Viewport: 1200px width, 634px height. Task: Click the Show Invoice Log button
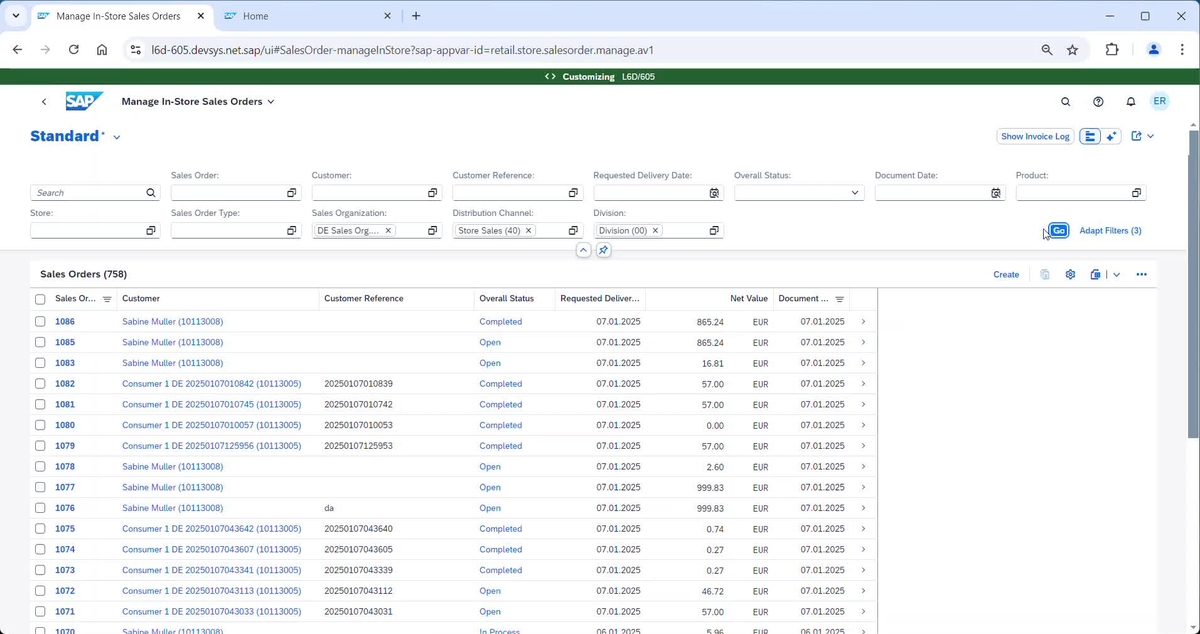pyautogui.click(x=1034, y=136)
